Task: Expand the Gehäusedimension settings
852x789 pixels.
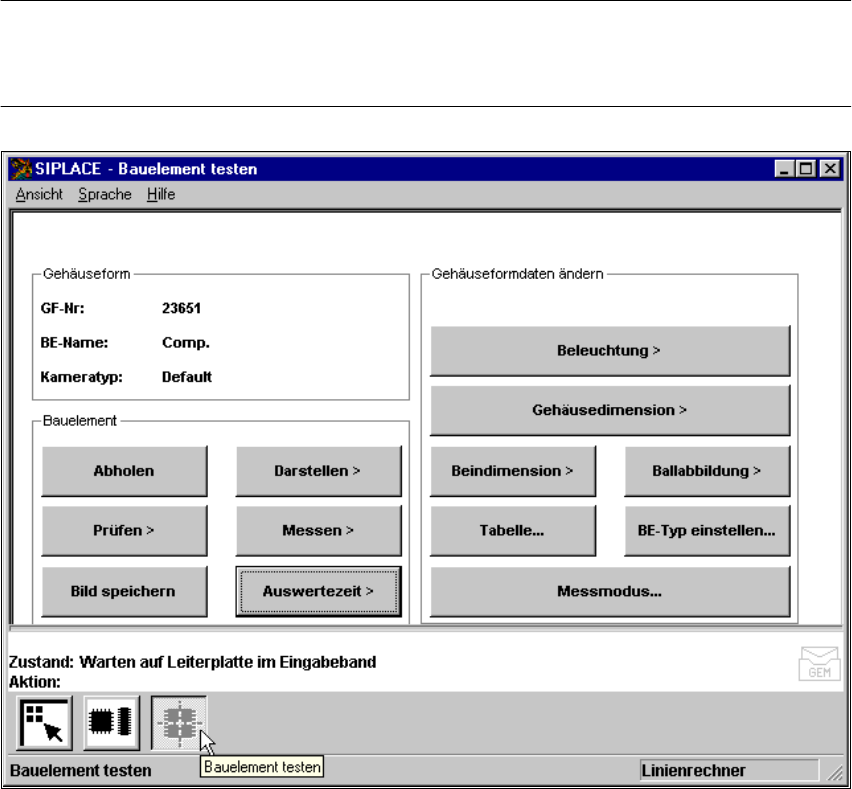Action: tap(609, 410)
